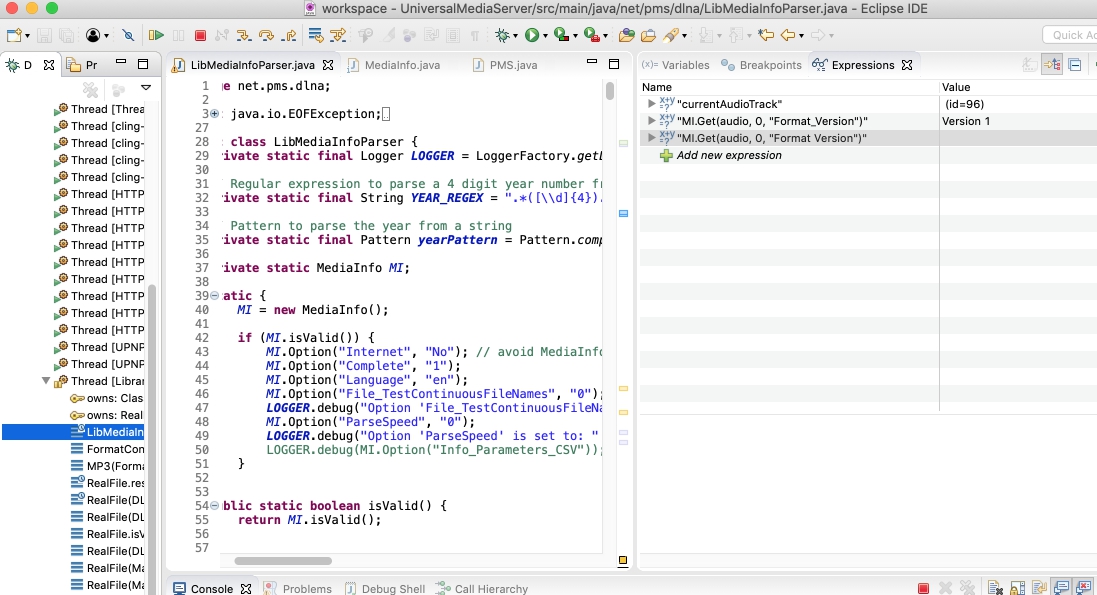This screenshot has width=1097, height=595.
Task: Expand collapsed imports at line 3
Action: point(215,114)
